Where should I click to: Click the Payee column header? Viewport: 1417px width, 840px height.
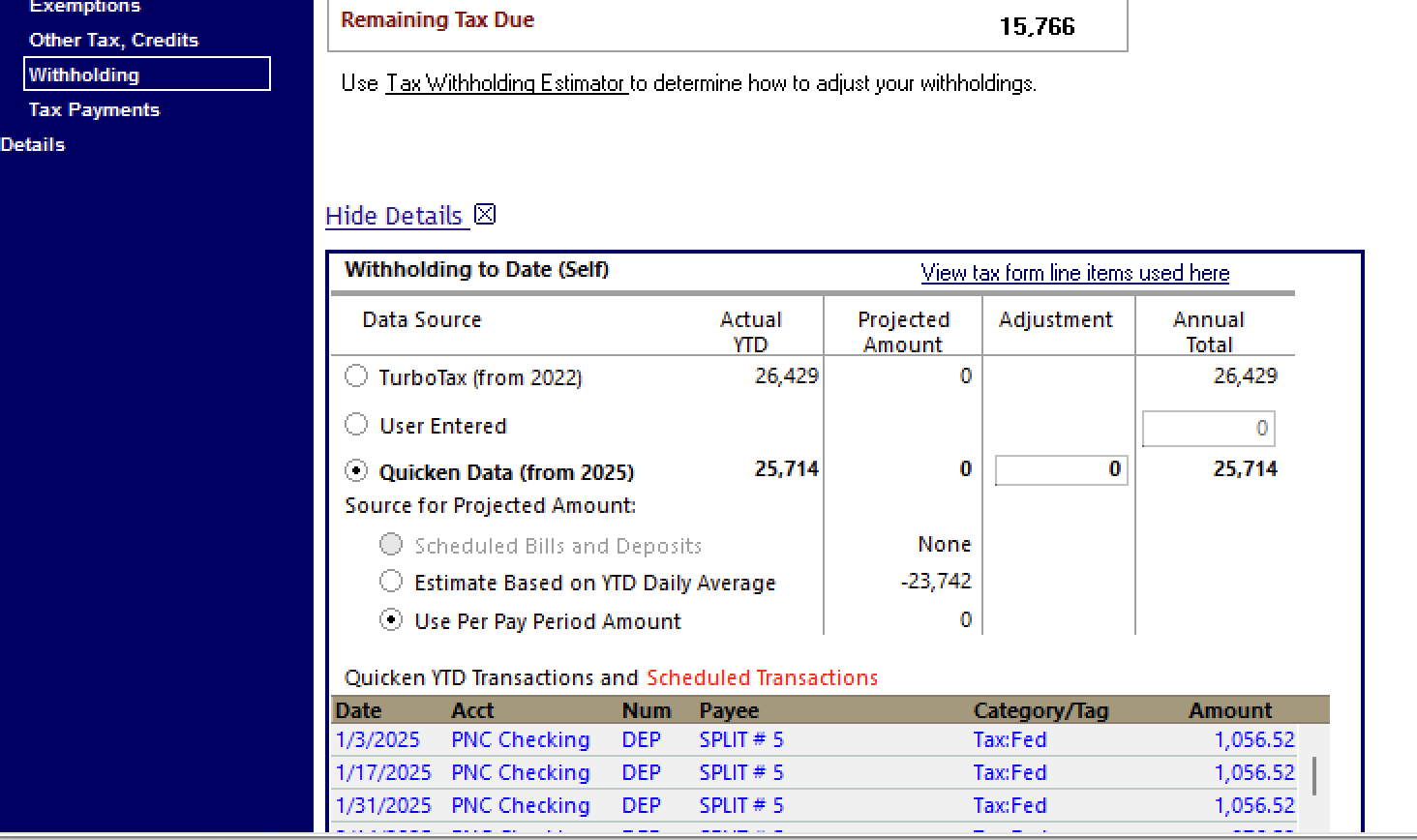[729, 710]
